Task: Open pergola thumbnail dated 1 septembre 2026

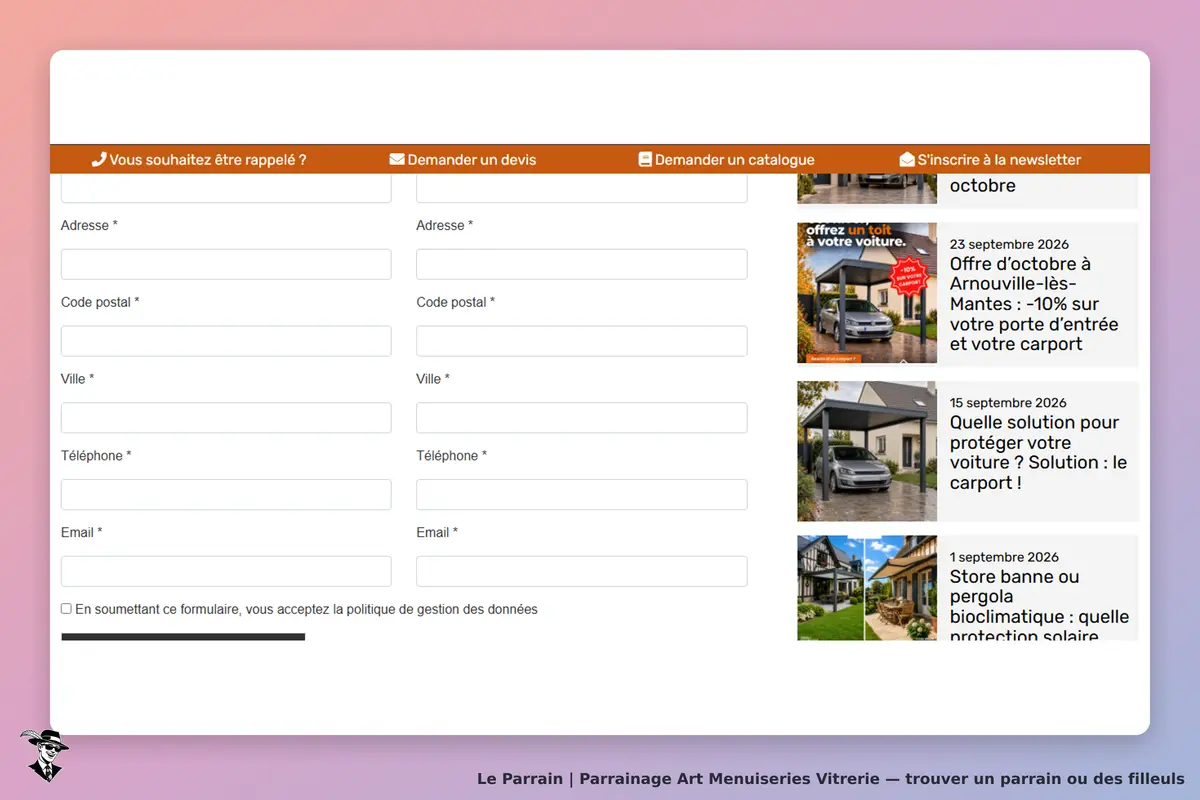Action: point(867,588)
